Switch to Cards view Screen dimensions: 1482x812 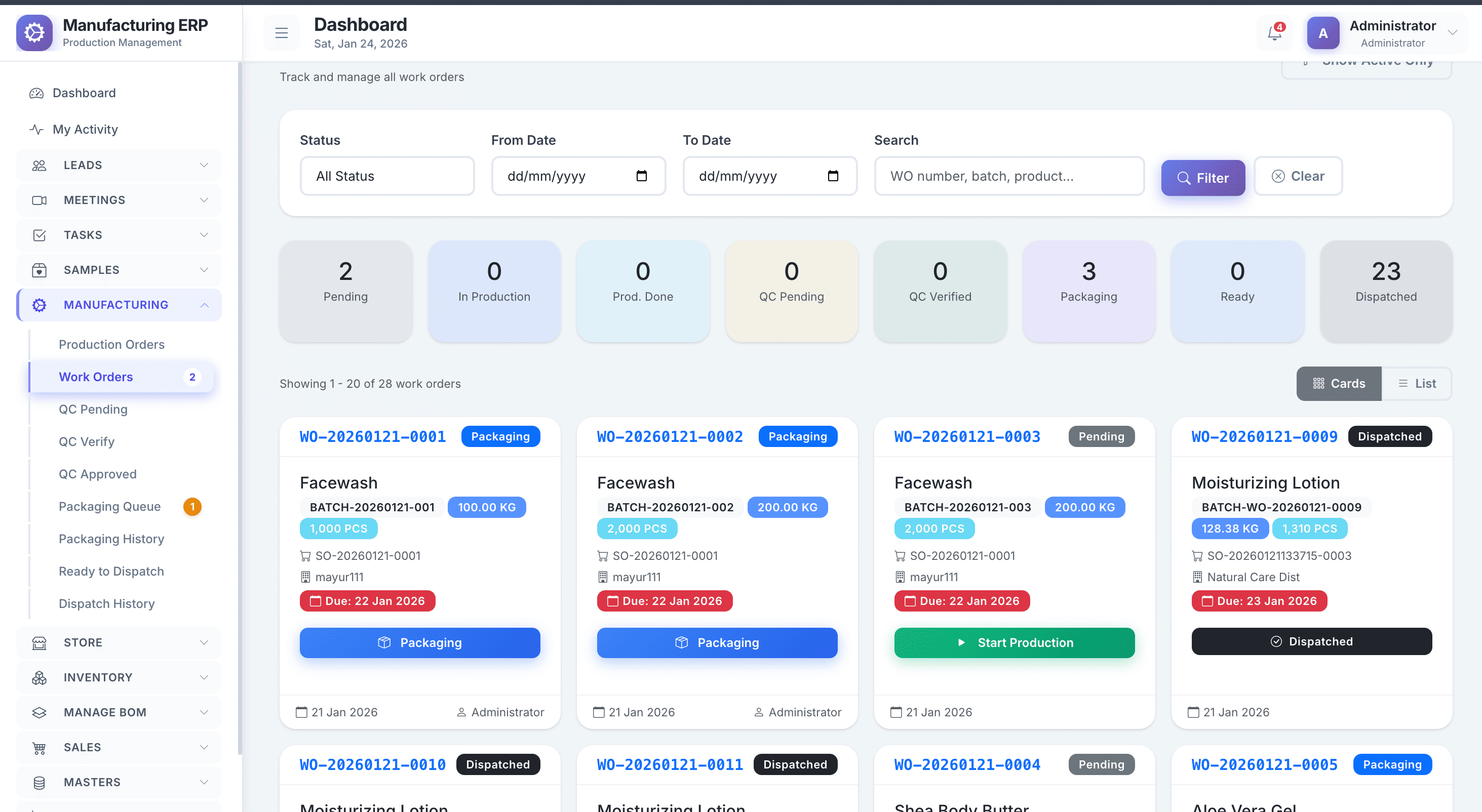tap(1338, 384)
